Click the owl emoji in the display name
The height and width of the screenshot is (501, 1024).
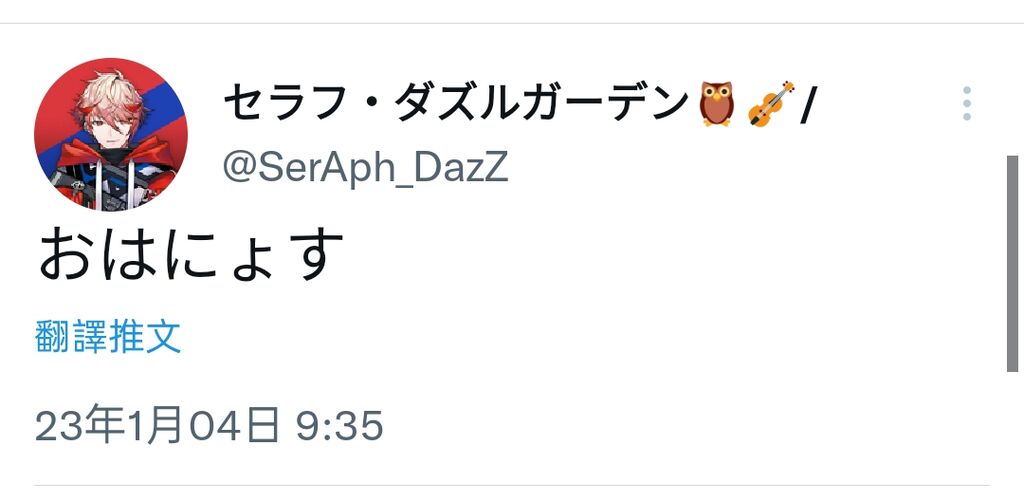716,103
